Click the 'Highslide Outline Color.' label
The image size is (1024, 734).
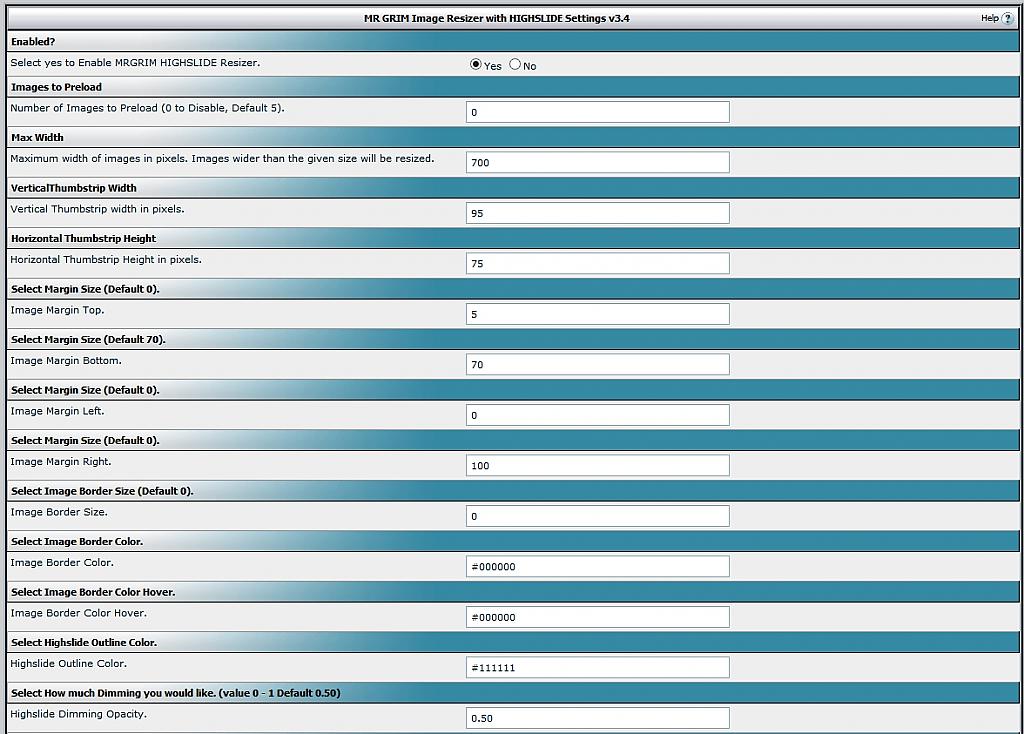[69, 663]
